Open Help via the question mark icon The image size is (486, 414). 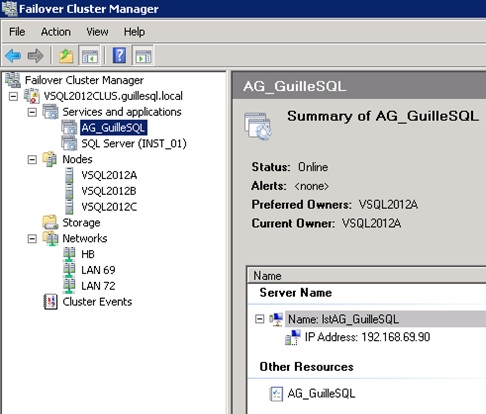119,55
